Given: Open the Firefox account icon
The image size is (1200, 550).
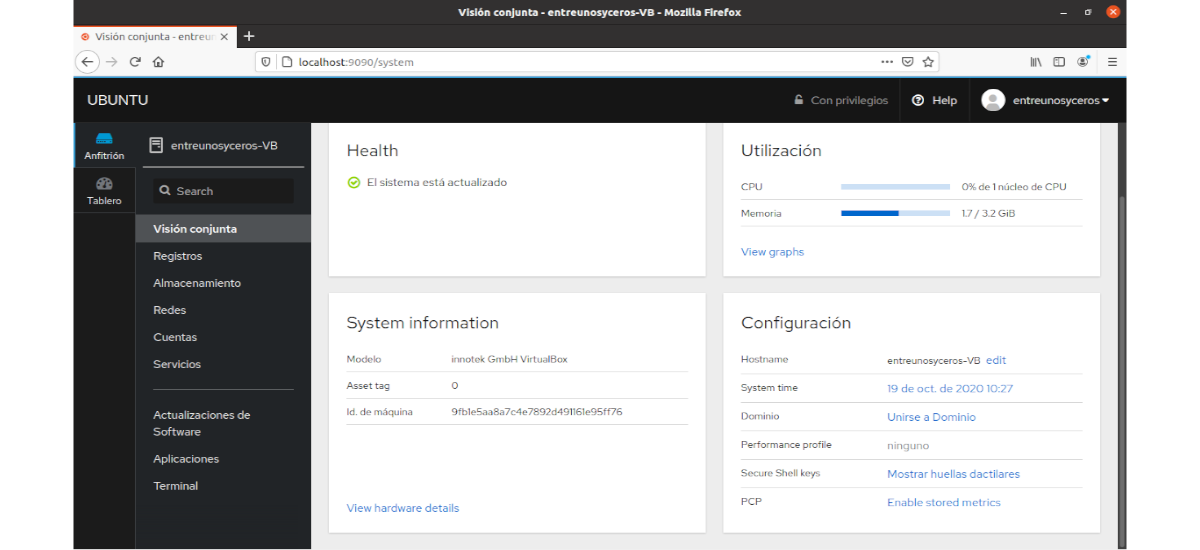Looking at the screenshot, I should (x=1083, y=62).
